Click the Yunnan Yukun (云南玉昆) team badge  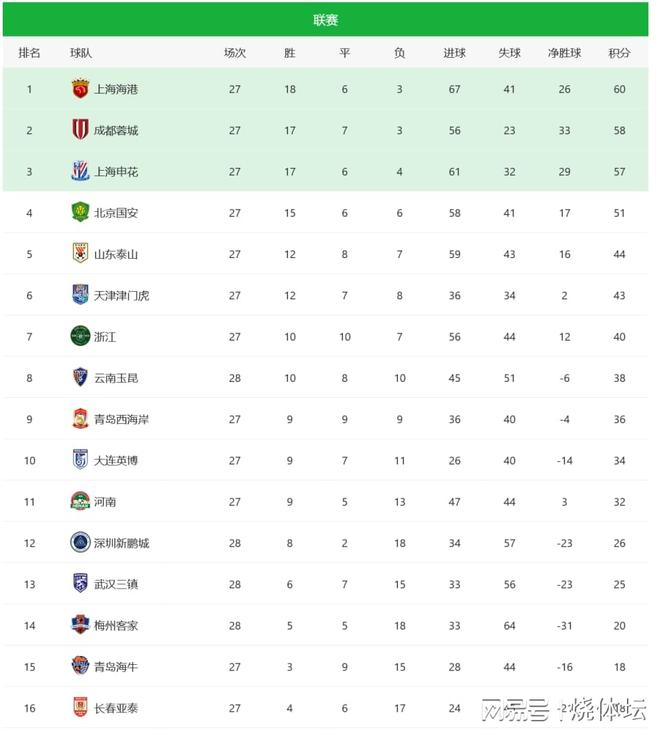(80, 377)
